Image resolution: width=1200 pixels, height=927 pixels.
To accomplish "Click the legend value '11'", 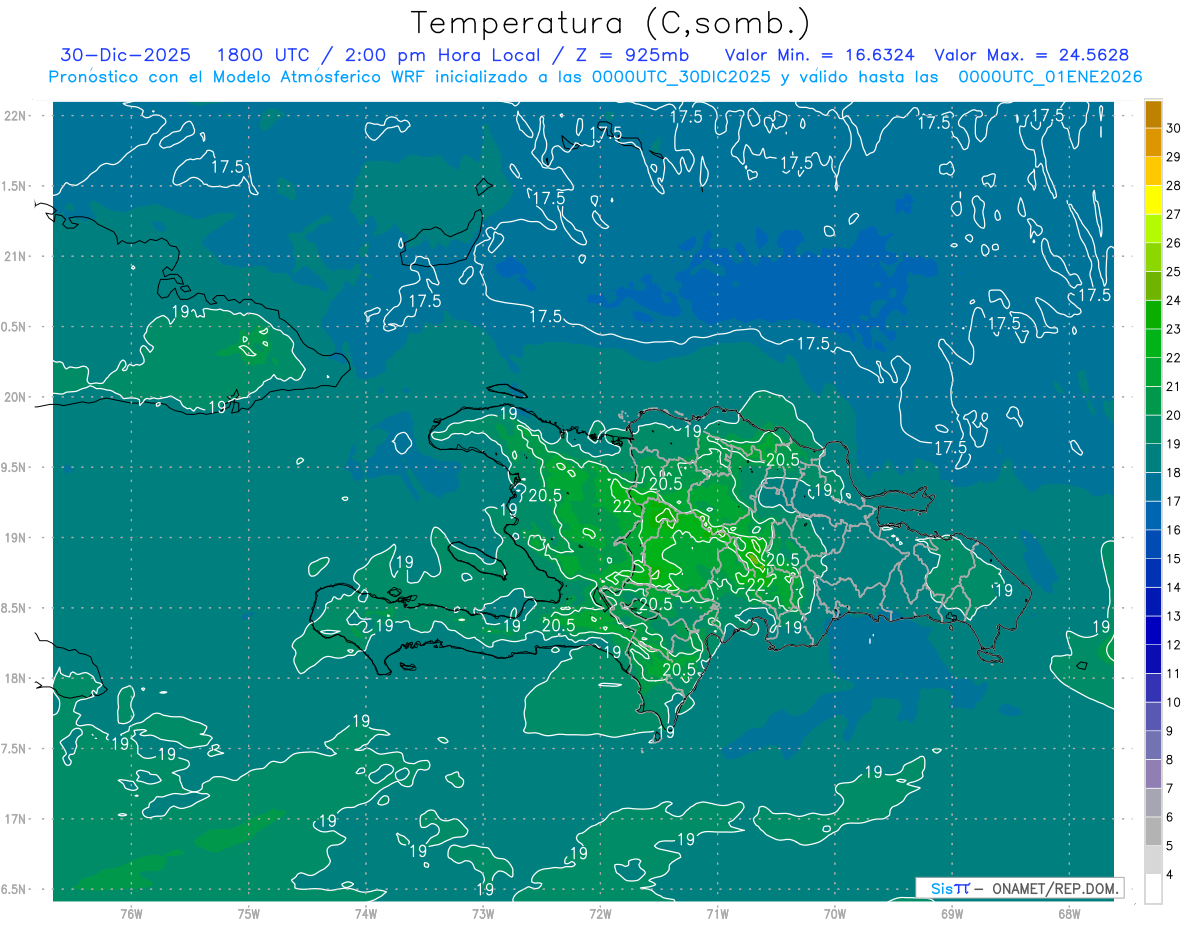I will point(1175,673).
